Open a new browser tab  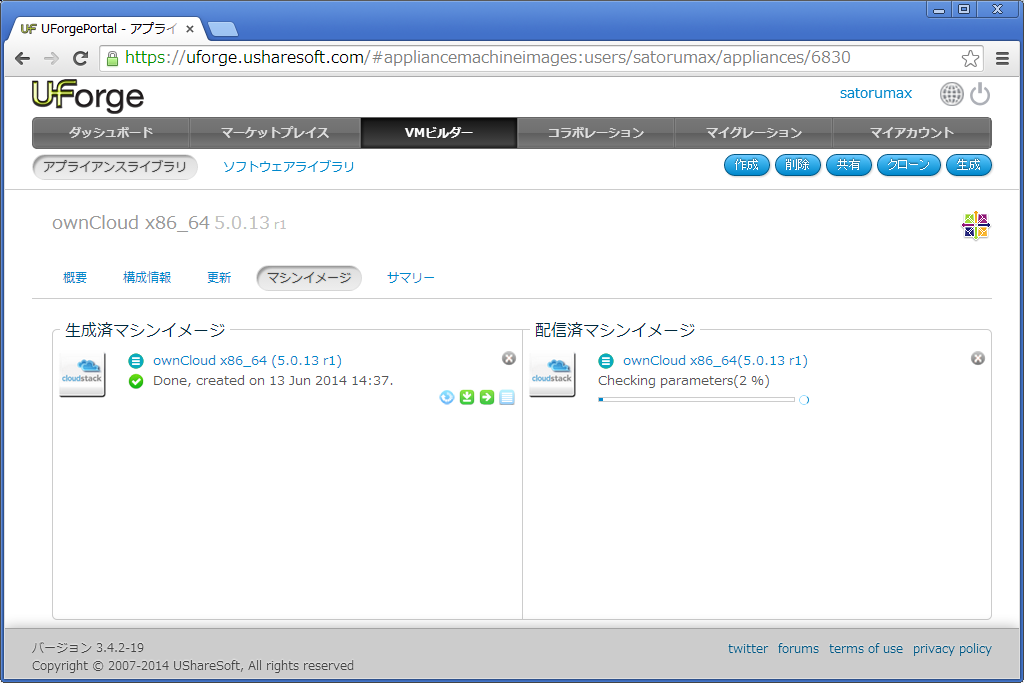click(223, 29)
